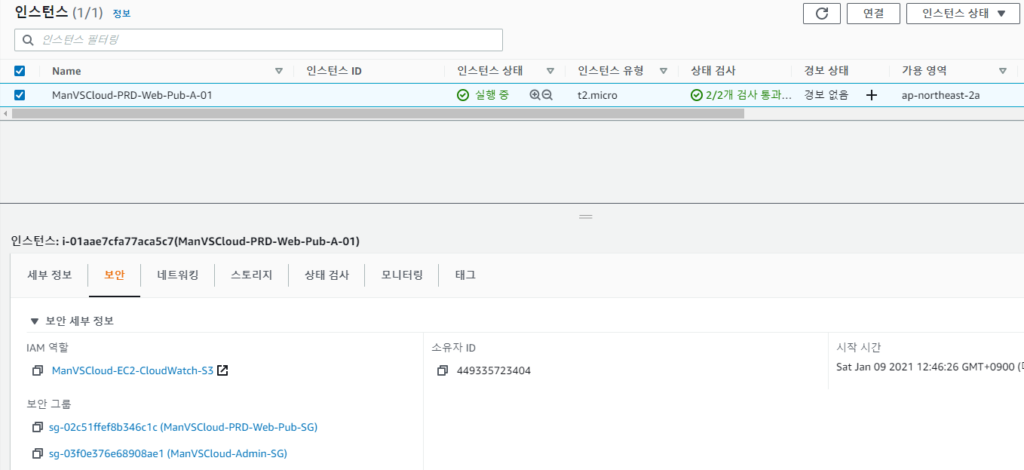Collapse the 보안 세부 정보 section

pos(35,321)
